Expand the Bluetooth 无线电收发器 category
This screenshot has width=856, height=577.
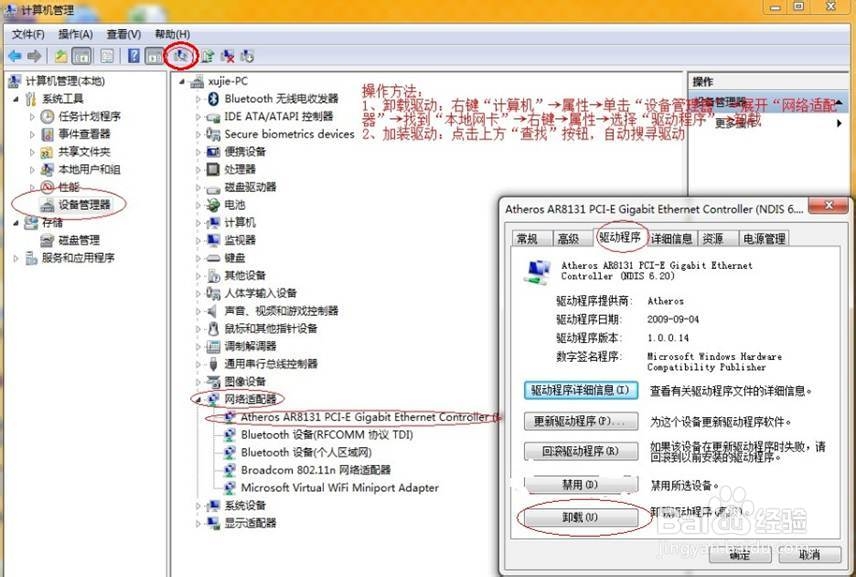(199, 99)
